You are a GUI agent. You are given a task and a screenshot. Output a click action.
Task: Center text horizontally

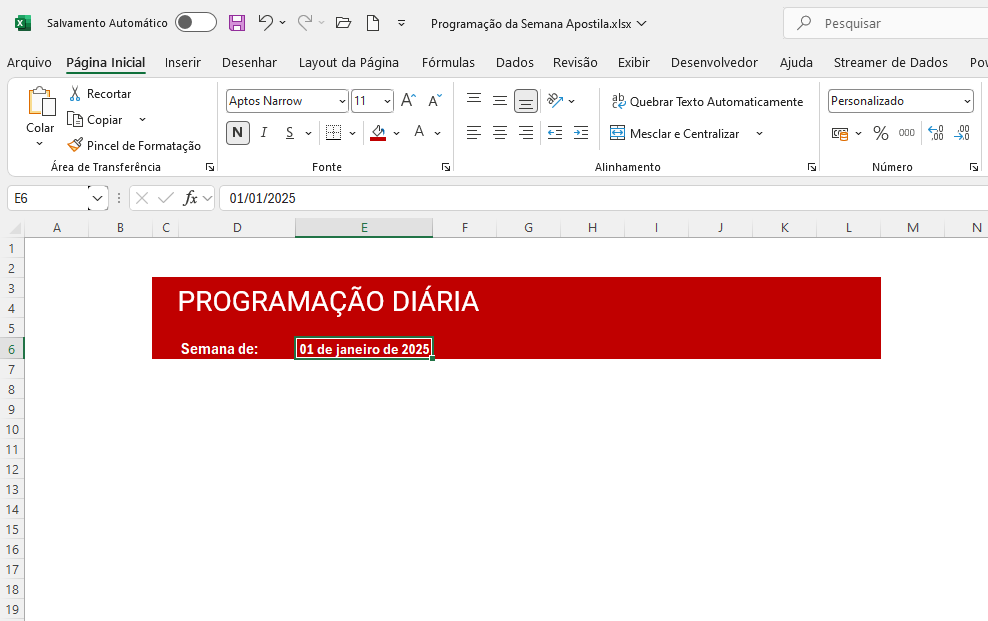[500, 132]
